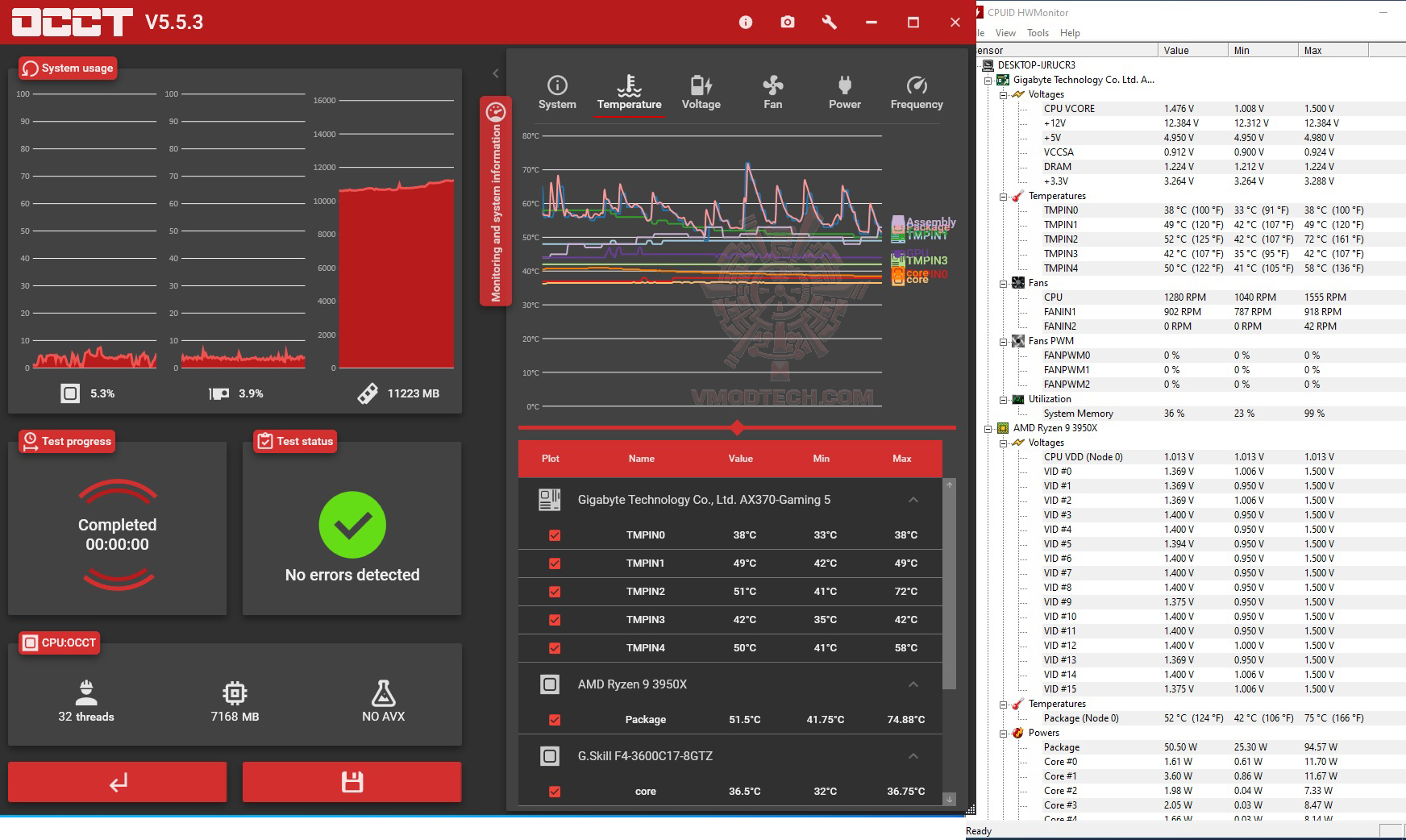The width and height of the screenshot is (1406, 840).
Task: Open settings via the wrench icon
Action: click(x=830, y=23)
